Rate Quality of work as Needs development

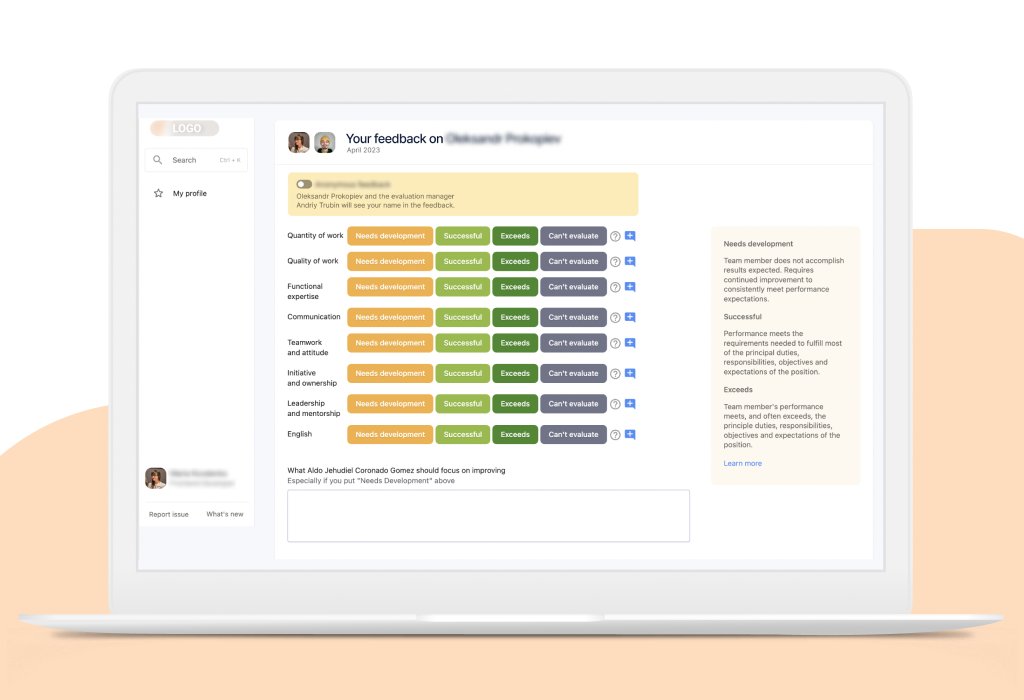(x=390, y=261)
